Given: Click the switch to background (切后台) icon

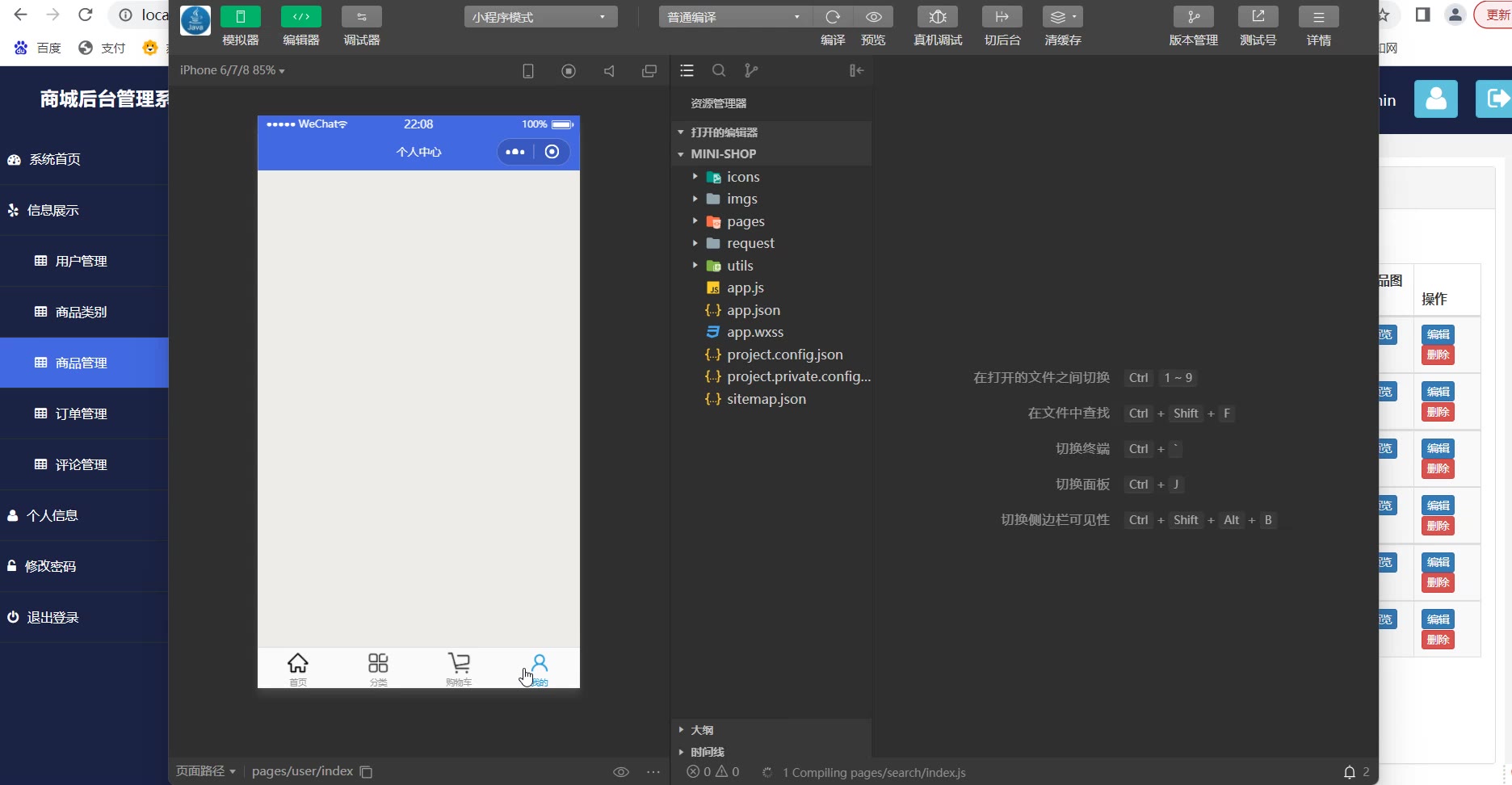Looking at the screenshot, I should 1002,17.
